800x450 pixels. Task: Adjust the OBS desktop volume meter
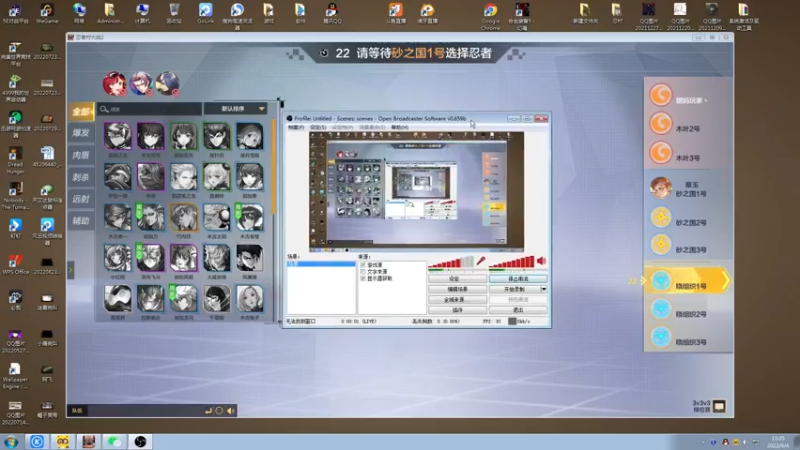(x=512, y=262)
